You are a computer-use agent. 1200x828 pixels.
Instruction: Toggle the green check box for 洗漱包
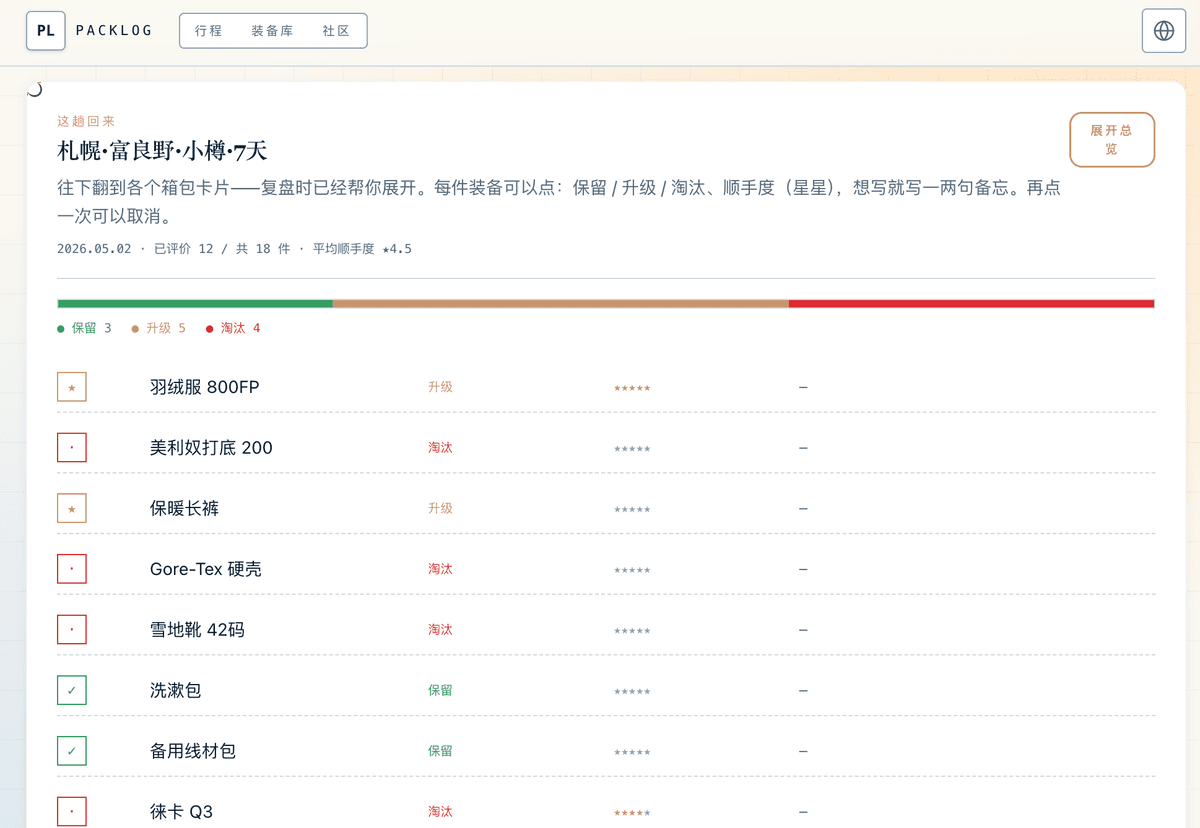[x=72, y=690]
